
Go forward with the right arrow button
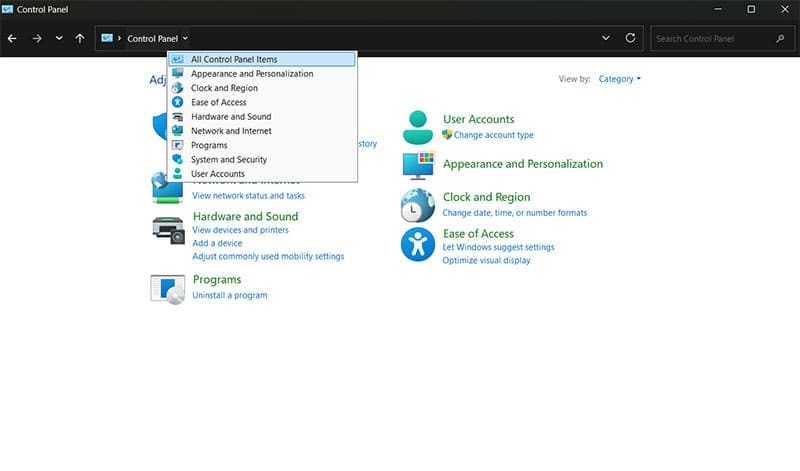click(x=37, y=38)
